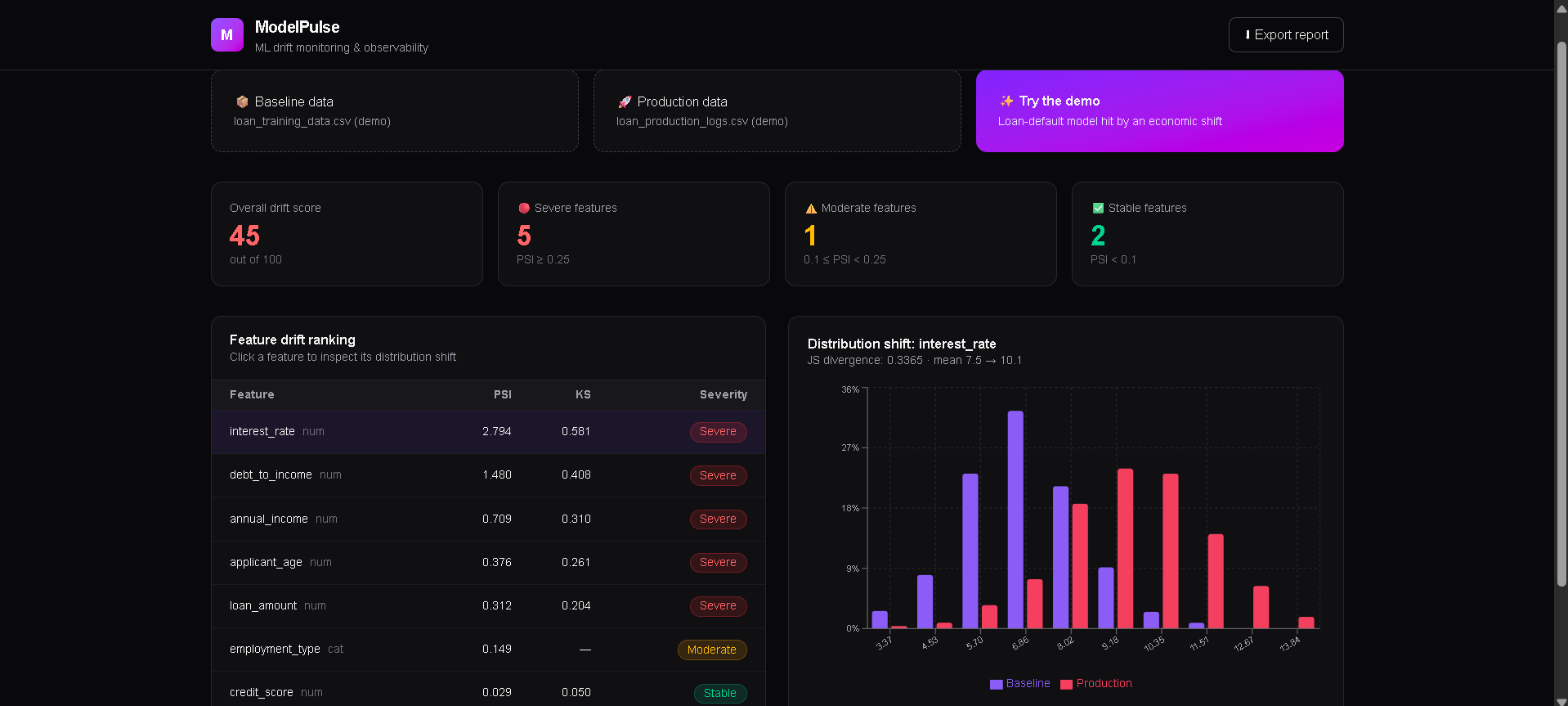Select the annual_income feature row
This screenshot has height=706, width=1568.
pyautogui.click(x=488, y=519)
